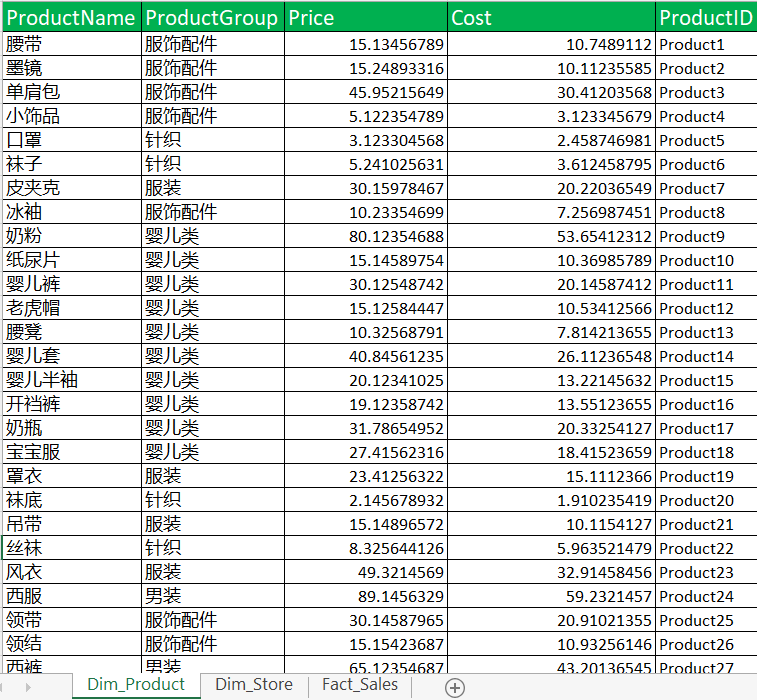The height and width of the screenshot is (700, 757).
Task: Click the cell containing 领结
Action: pyautogui.click(x=72, y=644)
